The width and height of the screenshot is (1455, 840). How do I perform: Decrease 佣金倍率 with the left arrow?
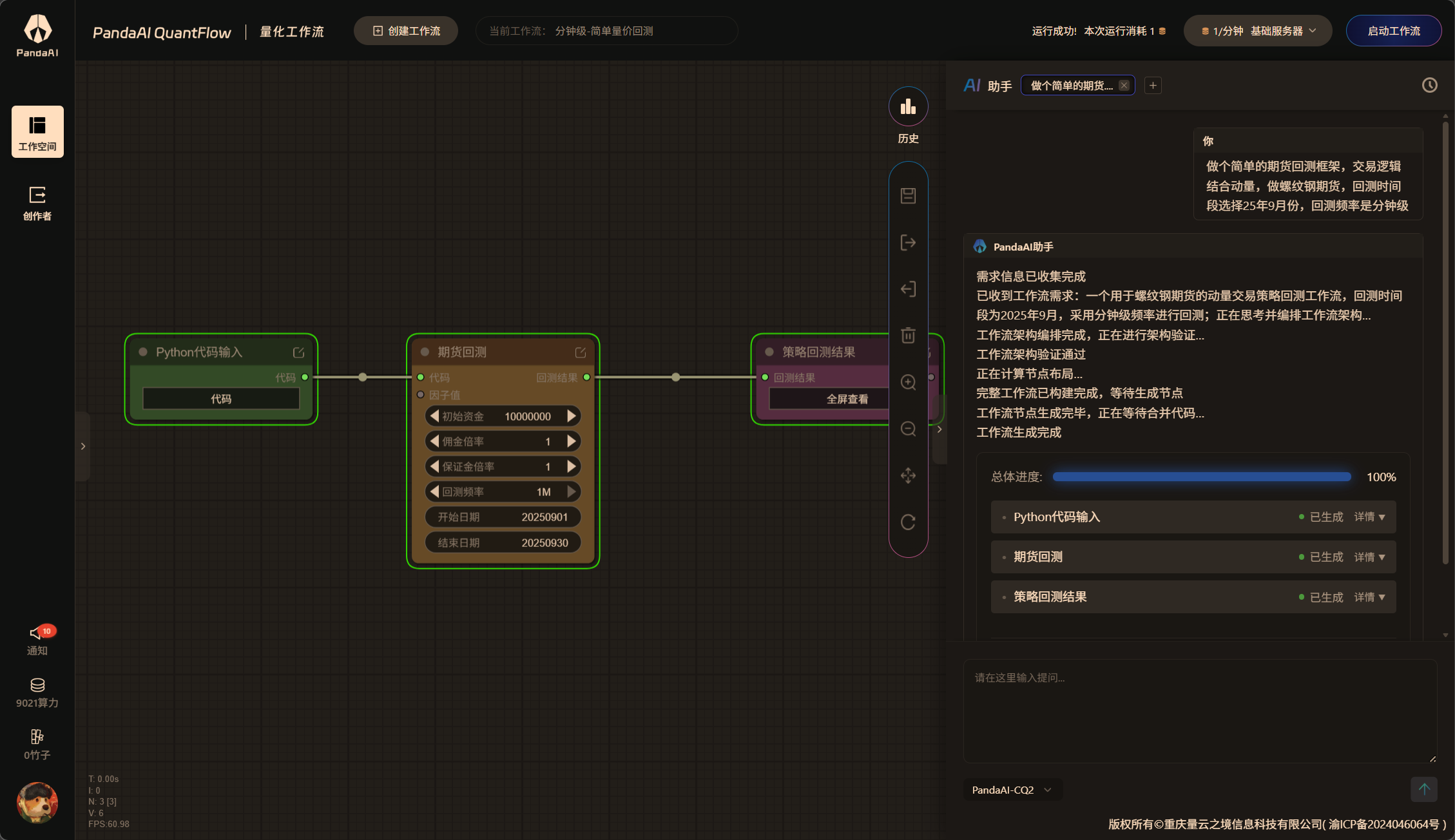434,441
